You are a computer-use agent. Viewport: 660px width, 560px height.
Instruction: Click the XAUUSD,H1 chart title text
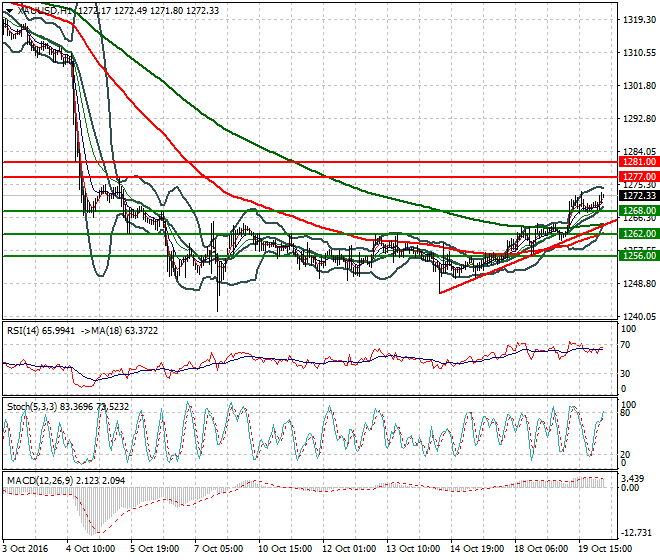[44, 11]
